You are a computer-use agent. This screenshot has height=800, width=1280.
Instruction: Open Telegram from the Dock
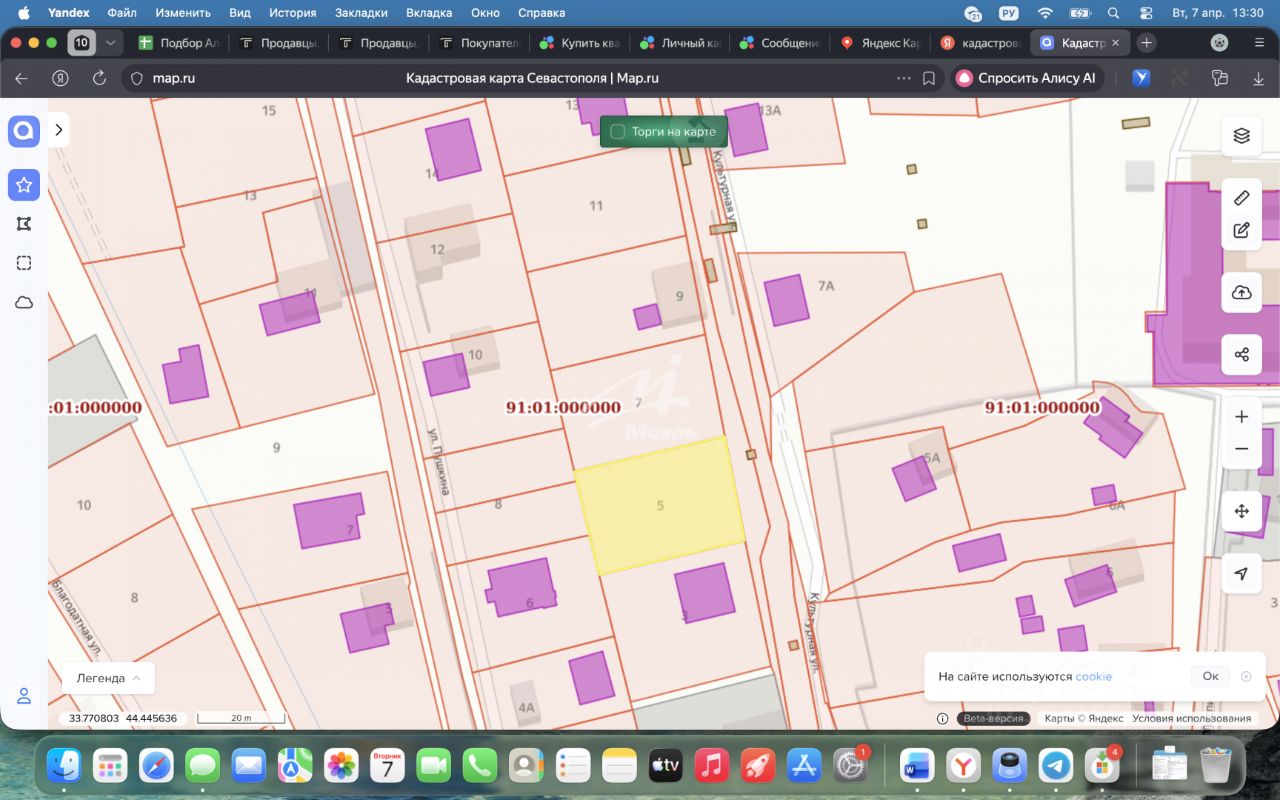pyautogui.click(x=1056, y=766)
